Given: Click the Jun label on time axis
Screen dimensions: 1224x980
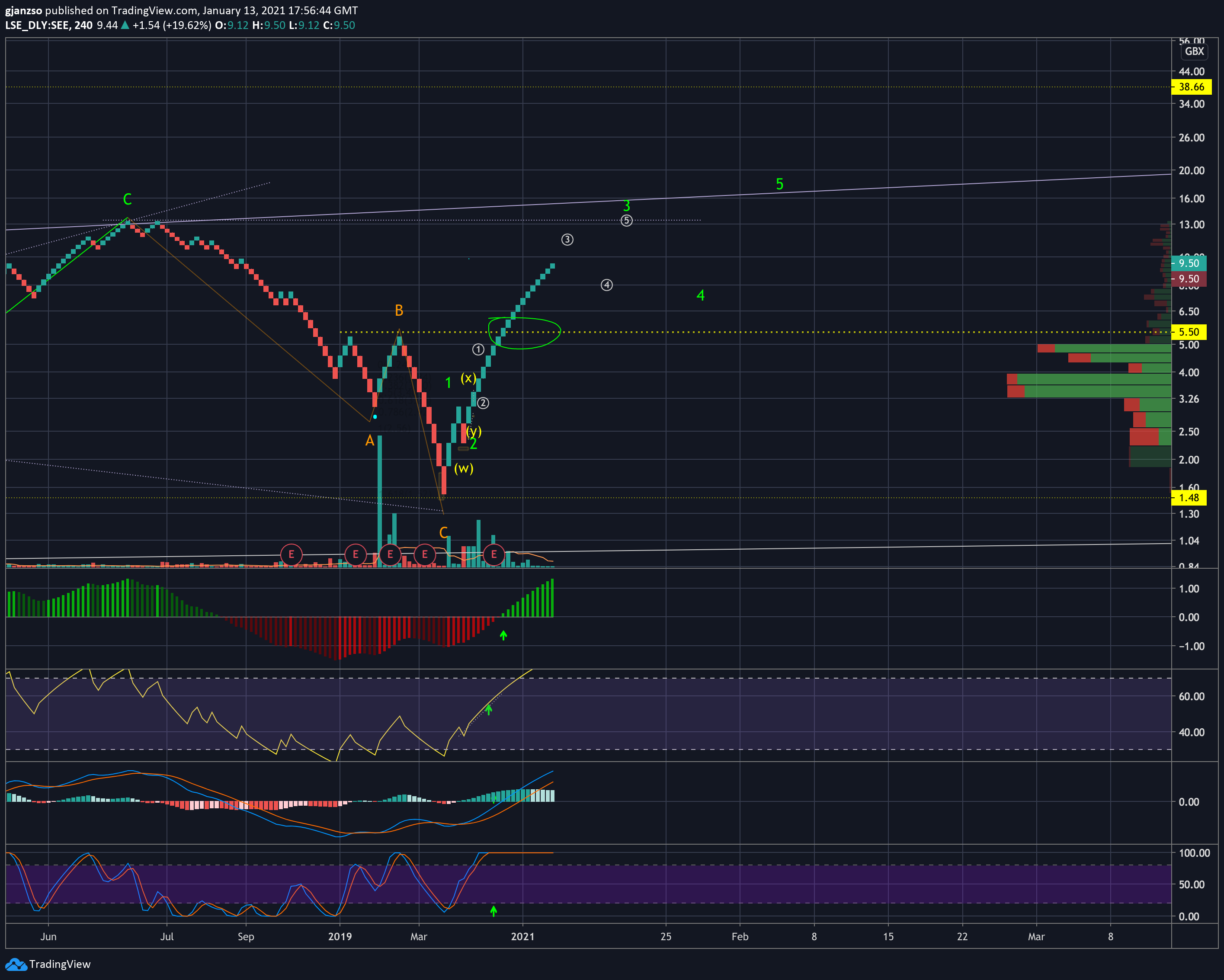Looking at the screenshot, I should click(x=48, y=936).
